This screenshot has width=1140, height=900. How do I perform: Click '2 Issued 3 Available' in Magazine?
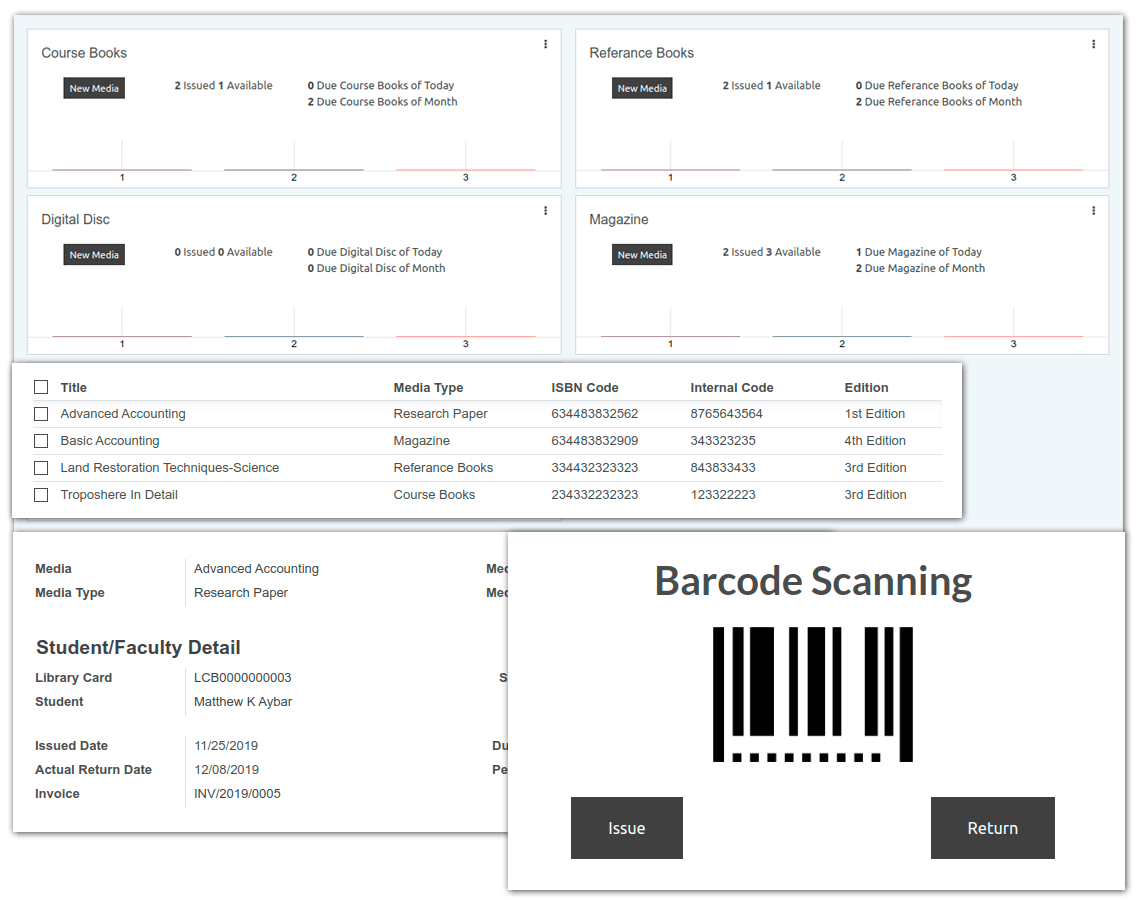point(771,252)
